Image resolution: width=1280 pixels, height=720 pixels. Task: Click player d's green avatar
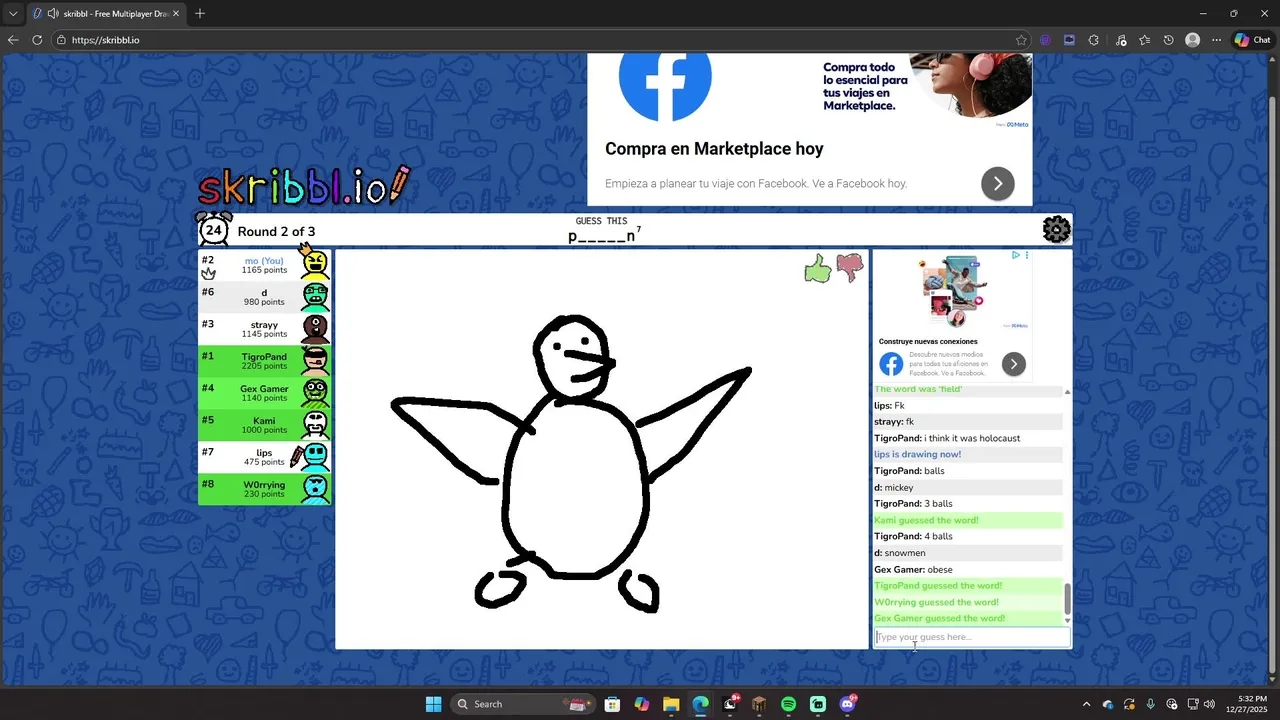click(x=315, y=296)
